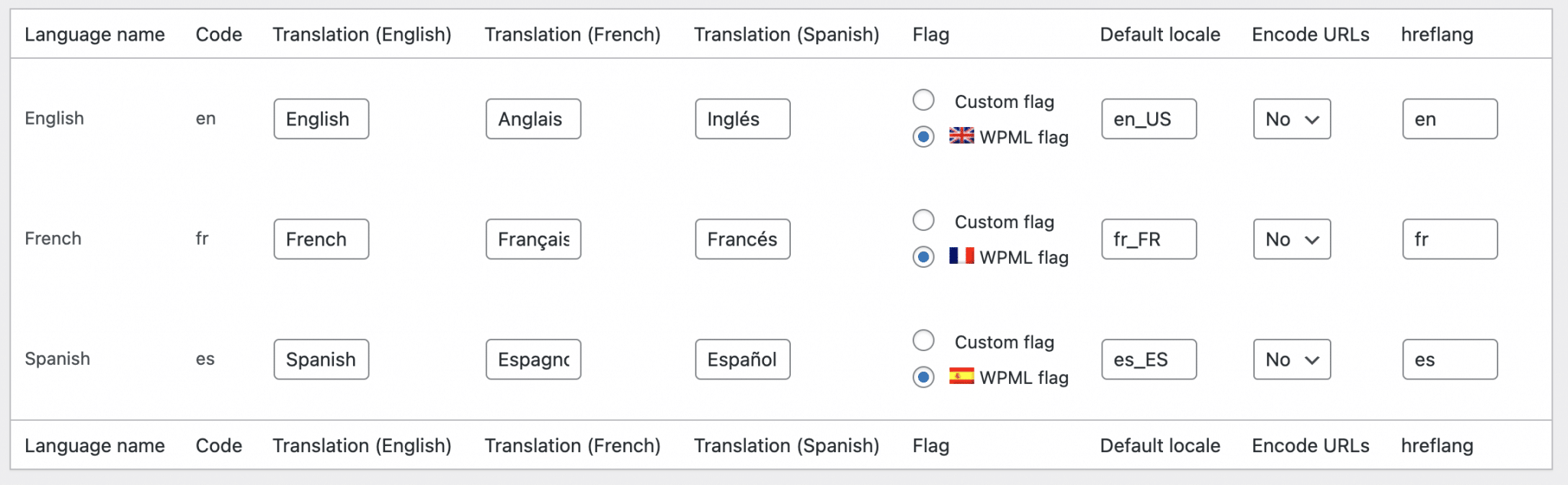This screenshot has width=1568, height=485.
Task: Click 'Default locale' header at table top
Action: click(1160, 34)
